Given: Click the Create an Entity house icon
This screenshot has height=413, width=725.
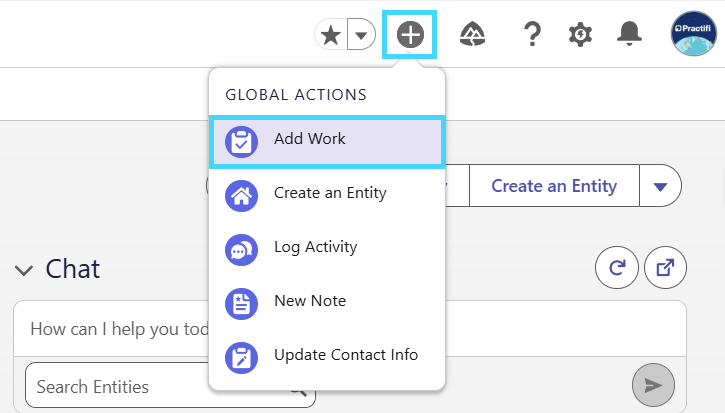Looking at the screenshot, I should click(241, 196).
